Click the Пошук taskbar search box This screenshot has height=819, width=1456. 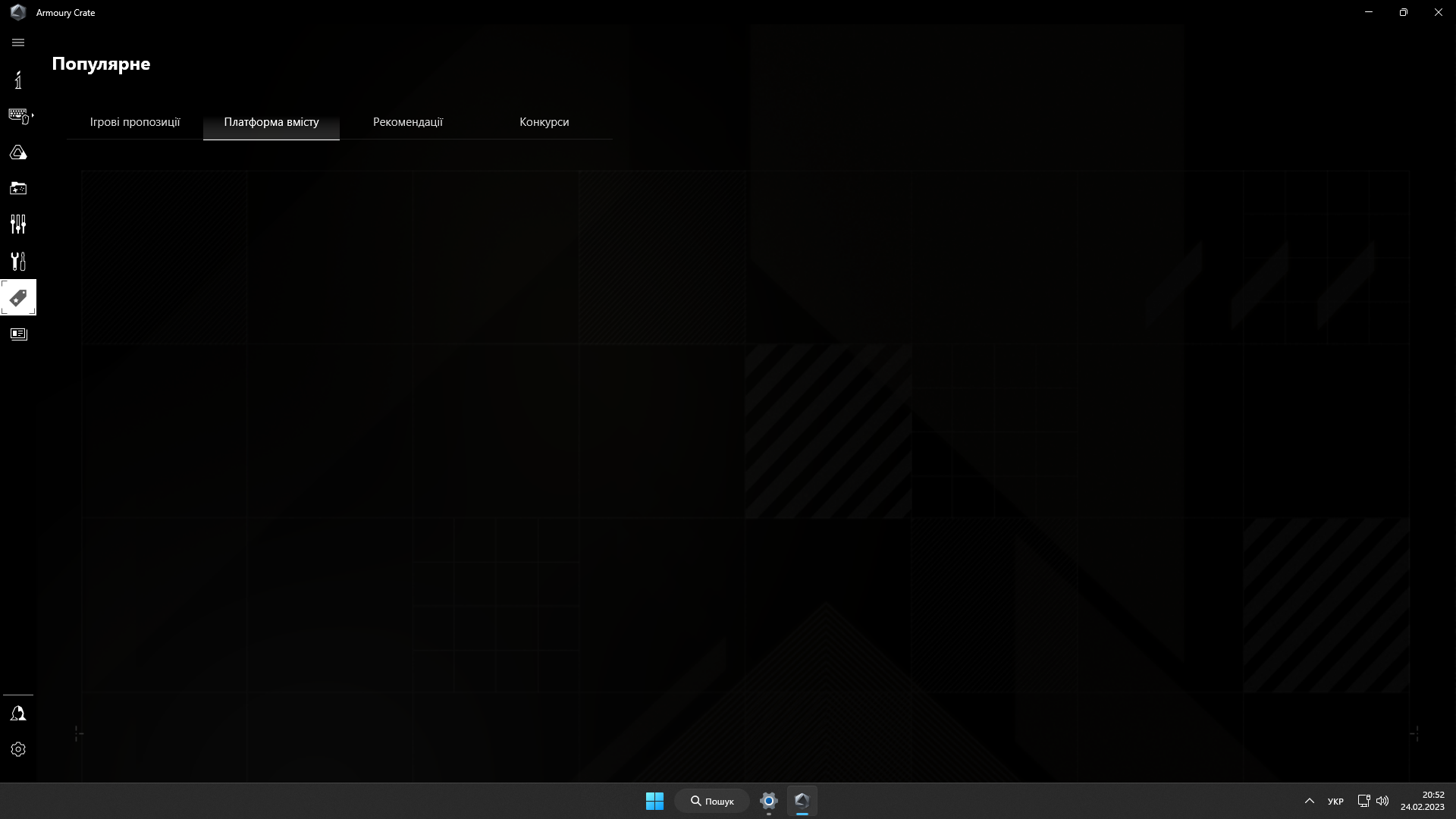(712, 801)
